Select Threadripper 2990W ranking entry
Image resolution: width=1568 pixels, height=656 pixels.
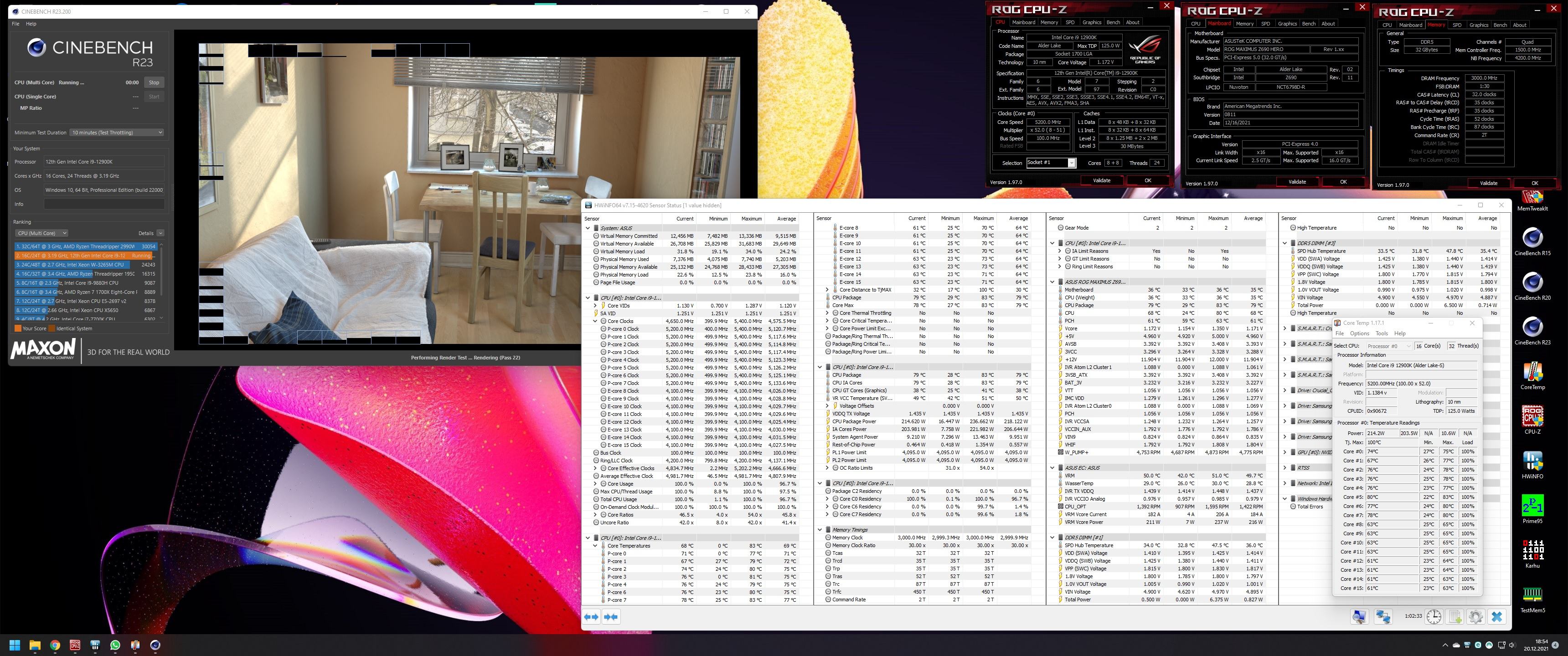tap(86, 246)
